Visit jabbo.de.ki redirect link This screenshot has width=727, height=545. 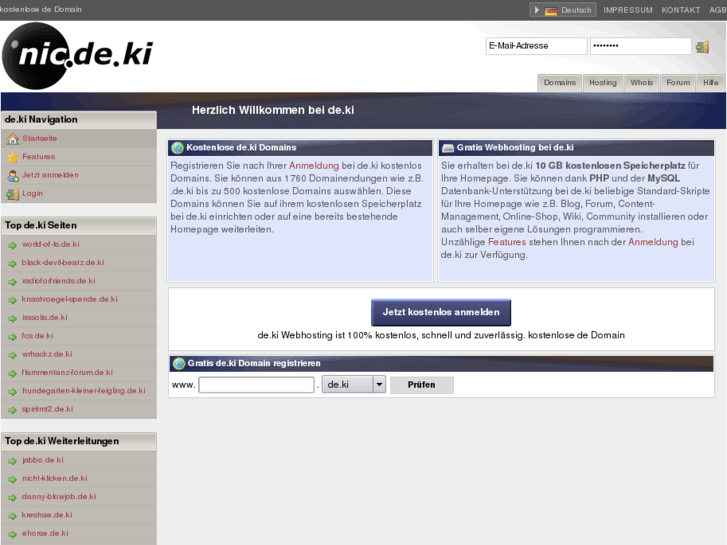43,460
